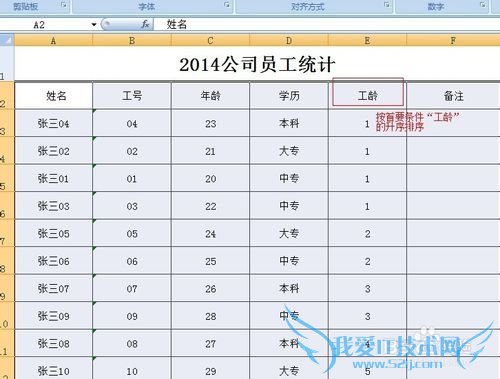Click the cell 张三05
Viewport: 500px width, 379px height.
[x=53, y=233]
